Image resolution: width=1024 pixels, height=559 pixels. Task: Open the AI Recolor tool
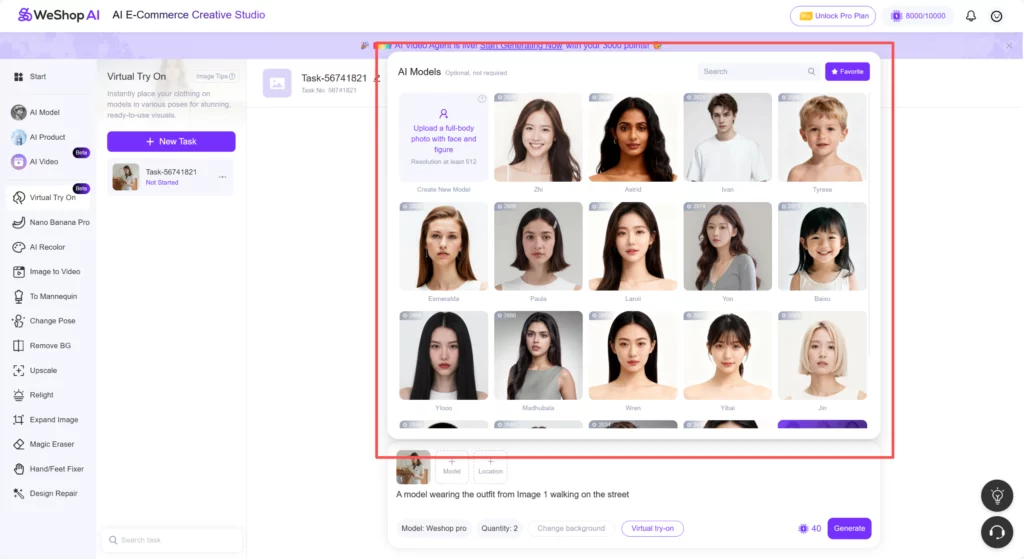(39, 247)
